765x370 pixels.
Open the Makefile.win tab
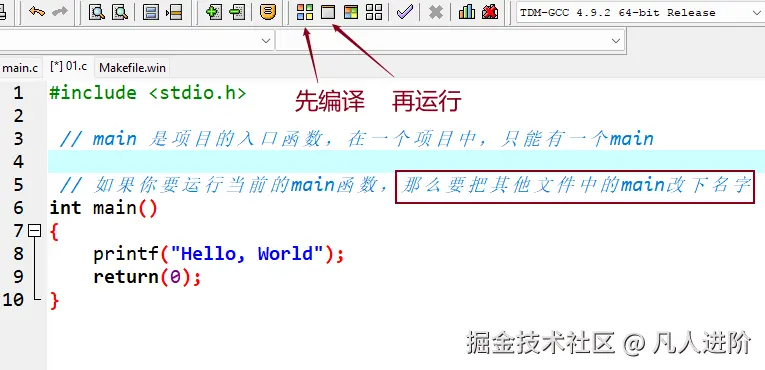[132, 68]
